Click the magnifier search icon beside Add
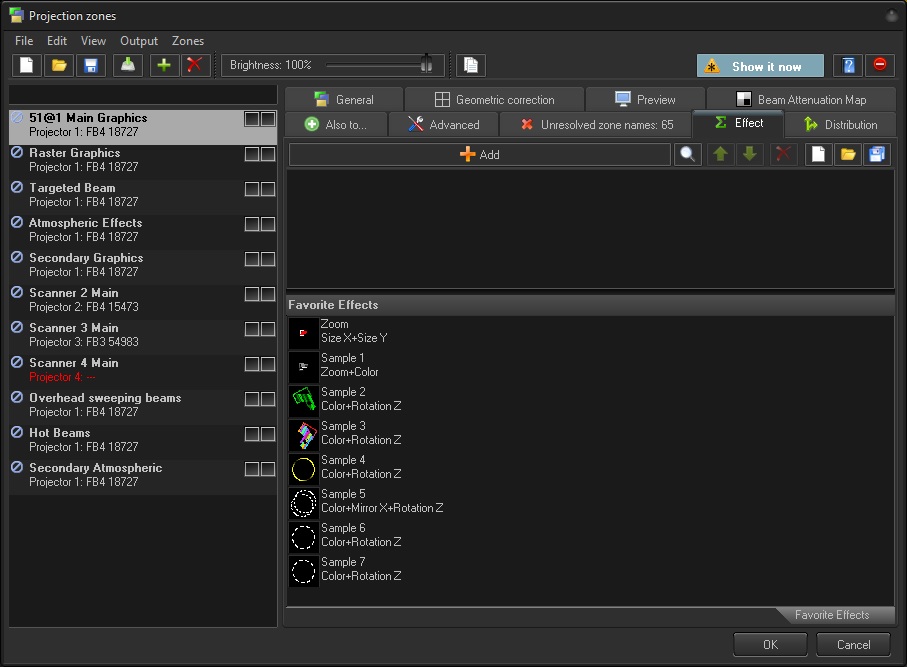This screenshot has height=667, width=907. pyautogui.click(x=688, y=155)
